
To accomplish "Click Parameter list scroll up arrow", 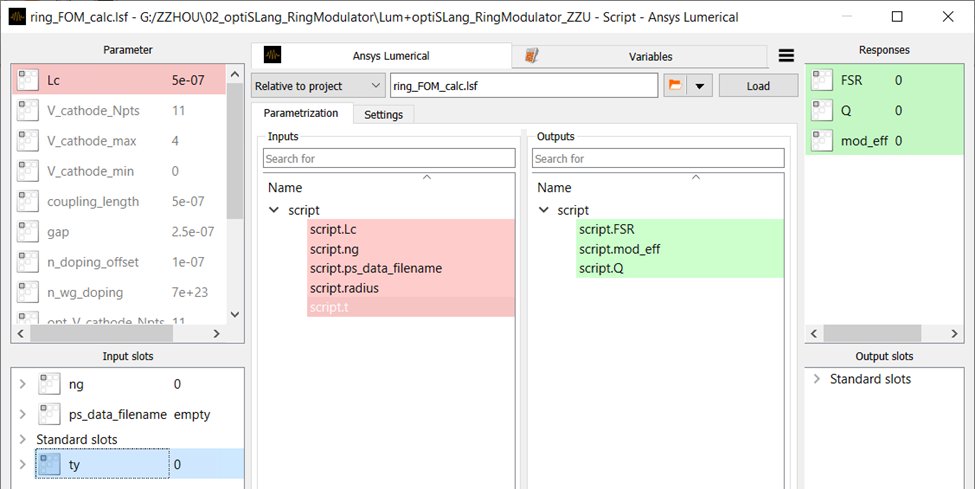I will [x=234, y=74].
